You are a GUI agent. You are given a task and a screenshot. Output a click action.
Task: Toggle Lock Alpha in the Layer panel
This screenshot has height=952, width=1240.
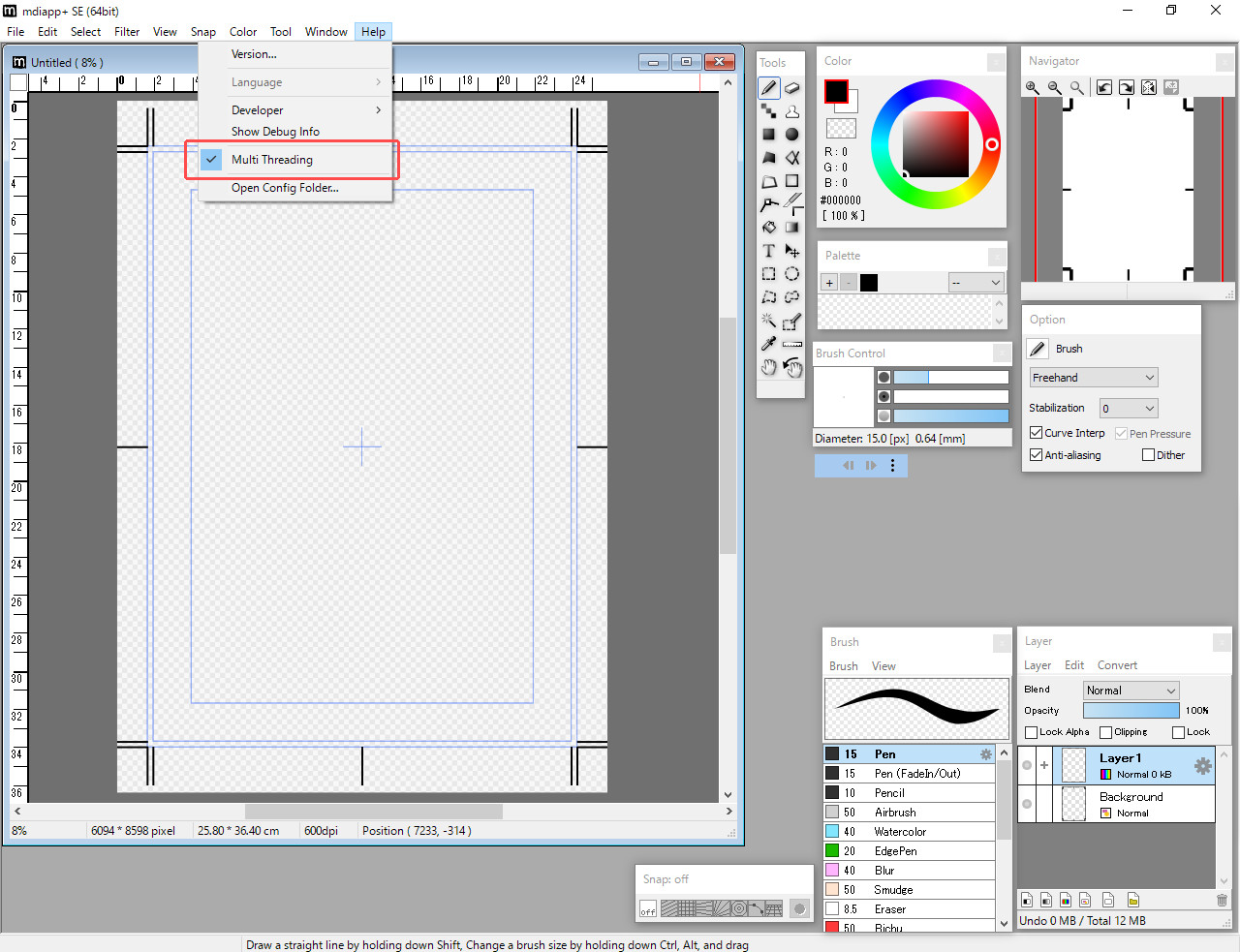pyautogui.click(x=1031, y=732)
